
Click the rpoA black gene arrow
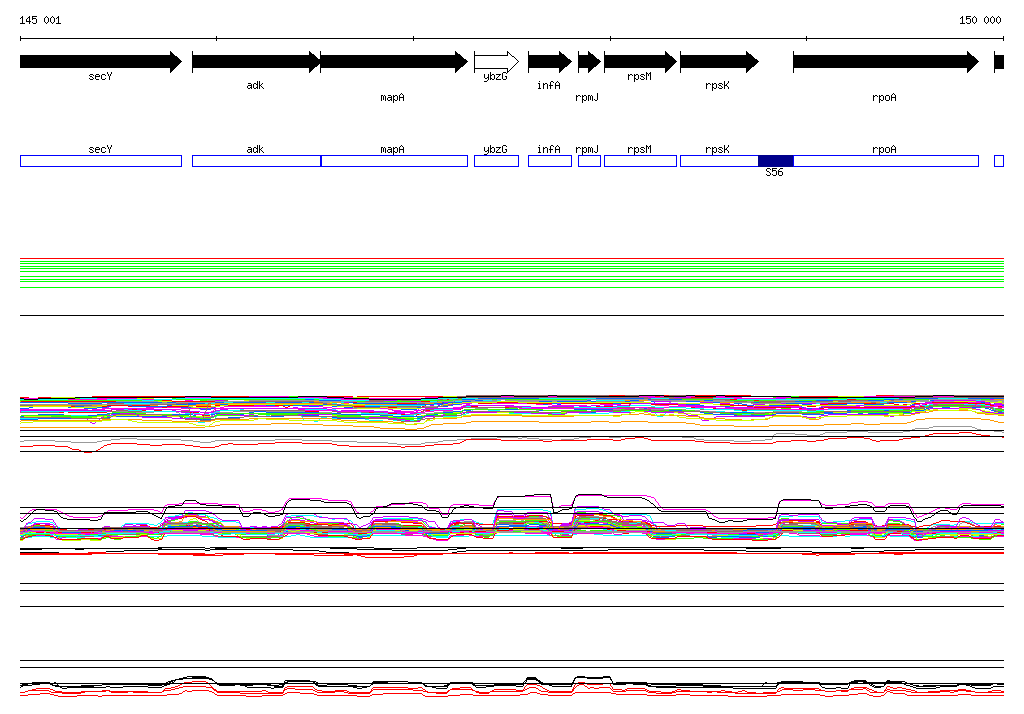click(886, 62)
